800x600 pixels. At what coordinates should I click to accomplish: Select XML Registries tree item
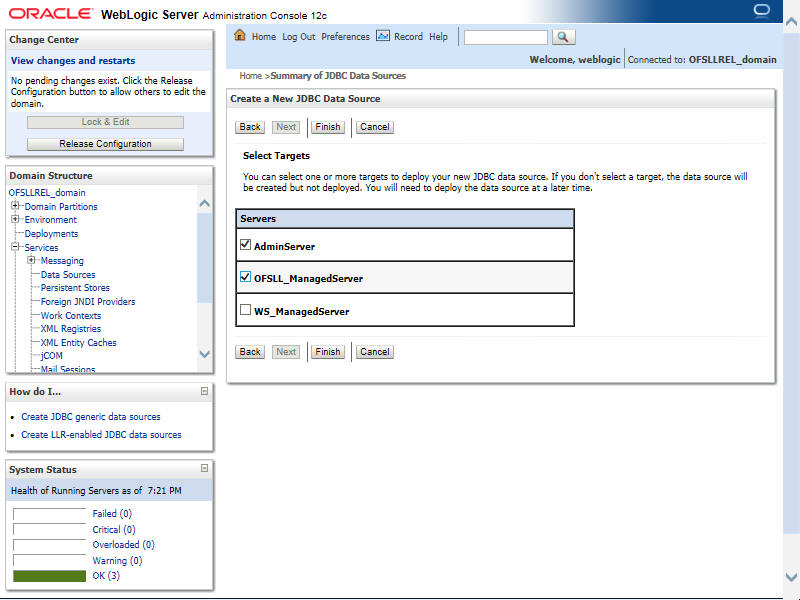click(x=71, y=329)
